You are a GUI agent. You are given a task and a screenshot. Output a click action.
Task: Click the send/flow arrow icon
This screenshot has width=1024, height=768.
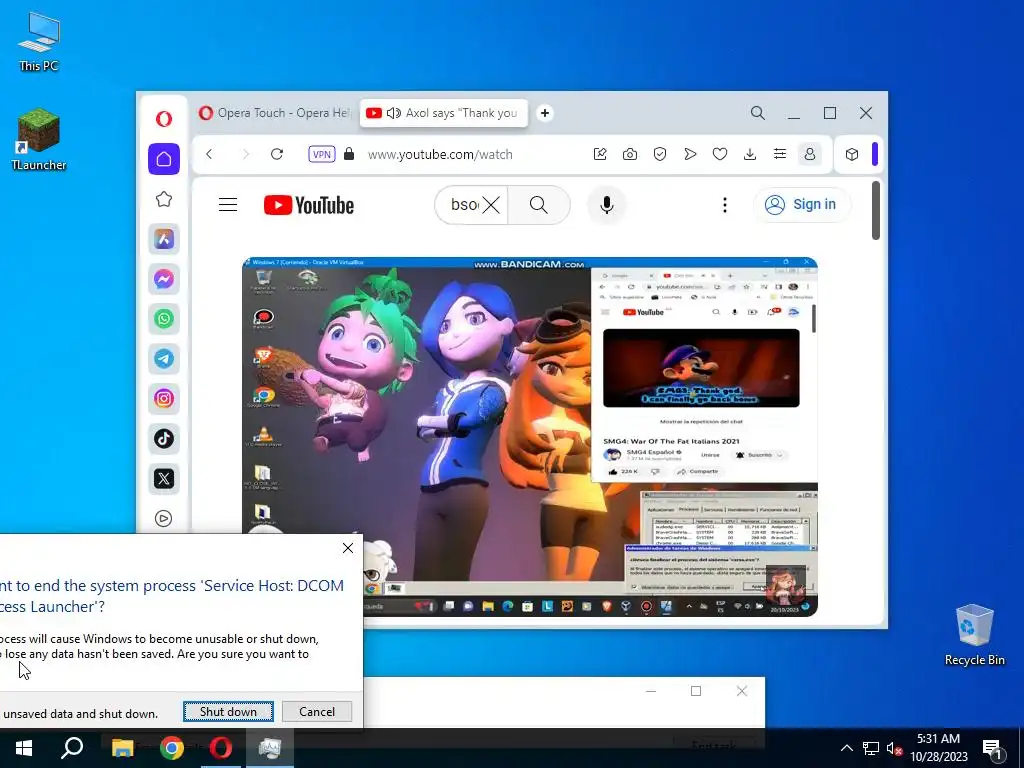(x=690, y=154)
